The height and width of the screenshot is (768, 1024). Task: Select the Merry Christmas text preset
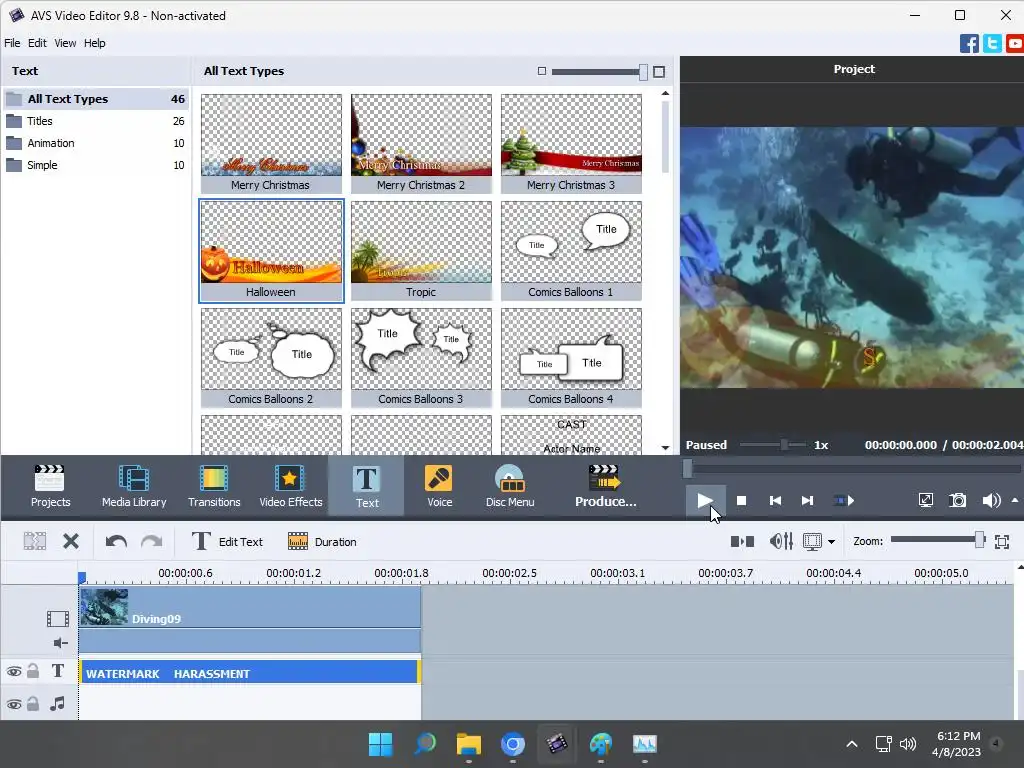(x=271, y=144)
